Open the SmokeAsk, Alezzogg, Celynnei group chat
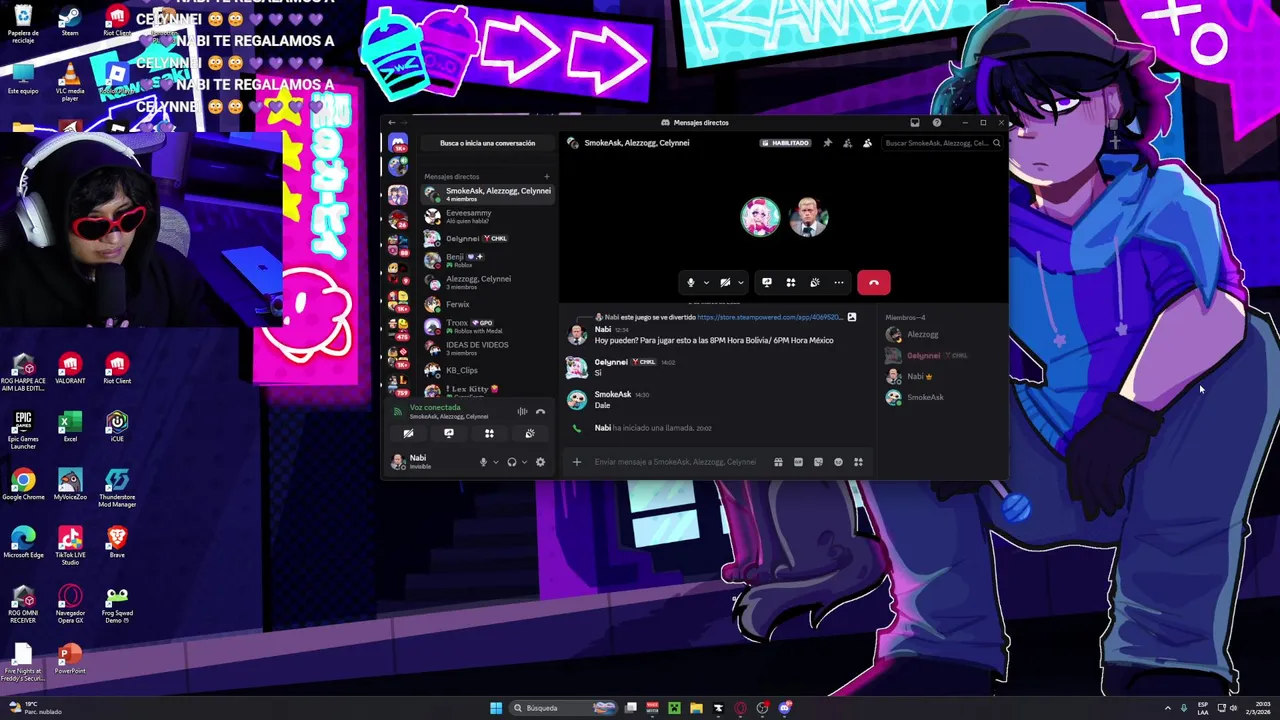The width and height of the screenshot is (1280, 720). coord(487,194)
